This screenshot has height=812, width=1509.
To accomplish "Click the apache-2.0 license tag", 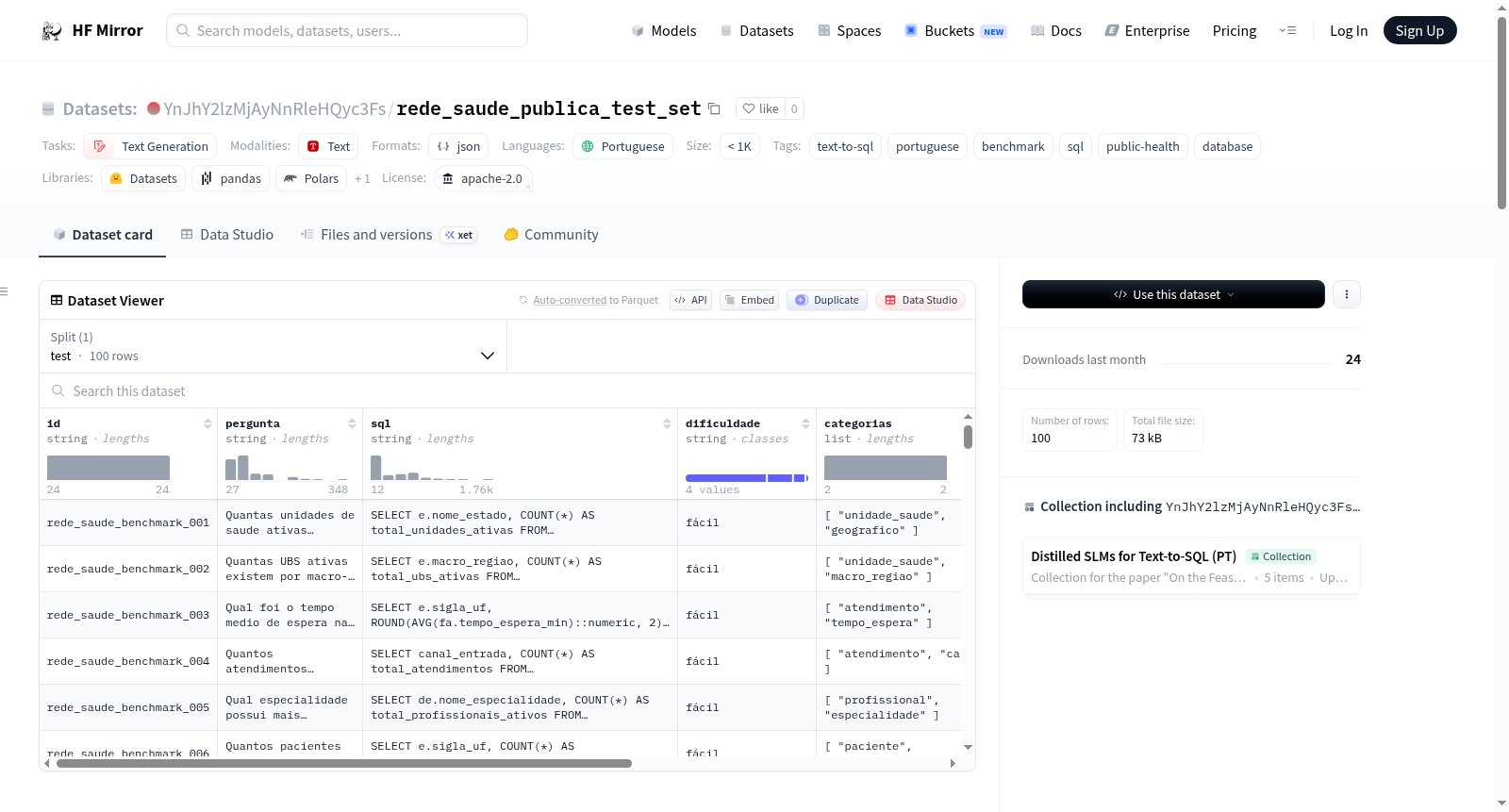I will point(483,179).
